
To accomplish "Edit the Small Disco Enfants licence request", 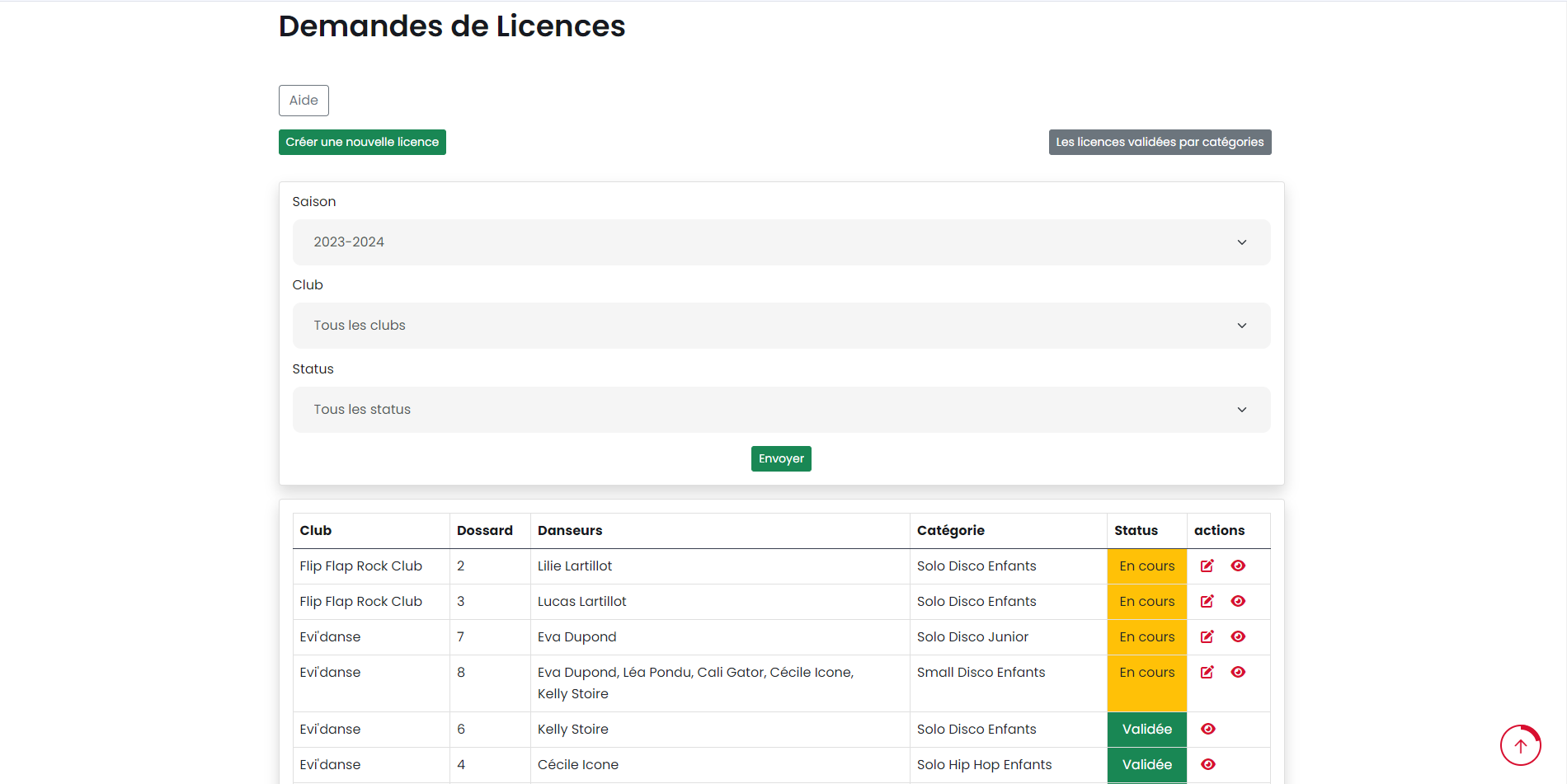I will pos(1207,672).
